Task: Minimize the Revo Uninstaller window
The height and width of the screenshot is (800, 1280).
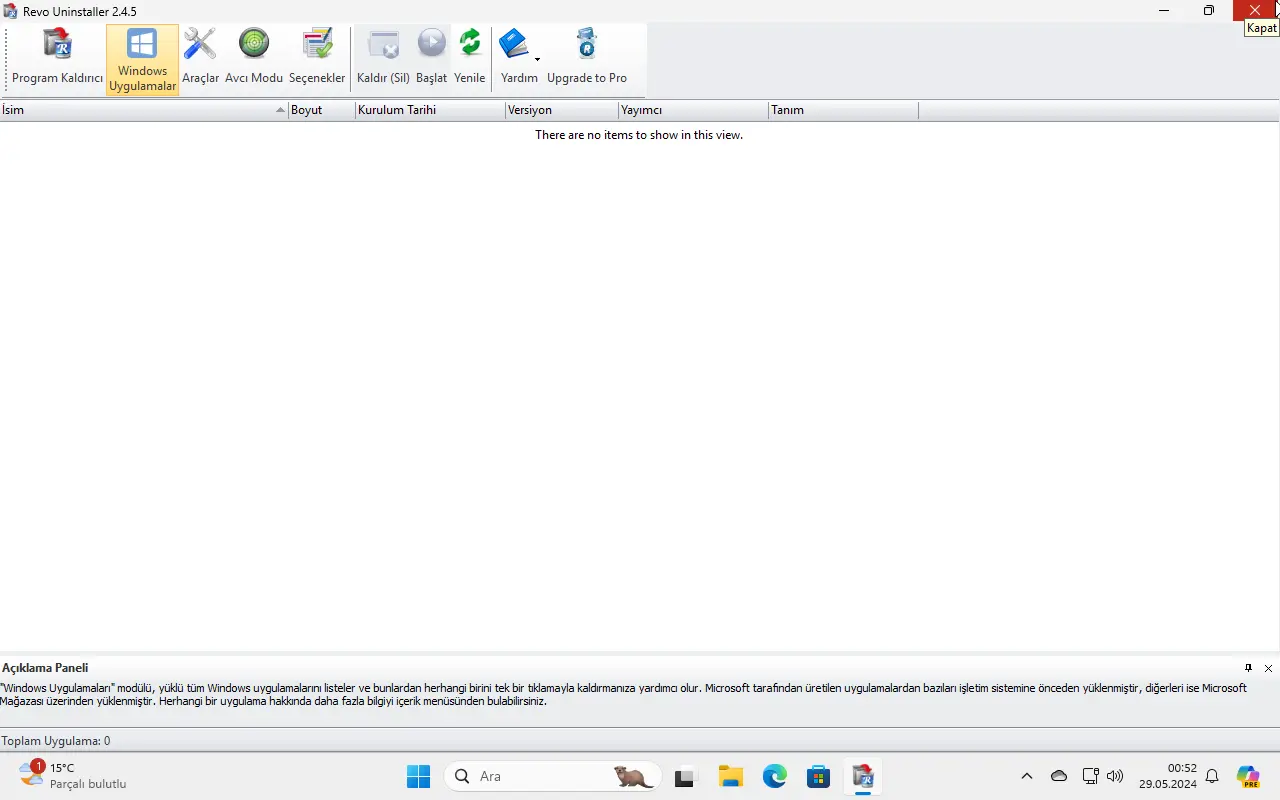Action: point(1164,11)
